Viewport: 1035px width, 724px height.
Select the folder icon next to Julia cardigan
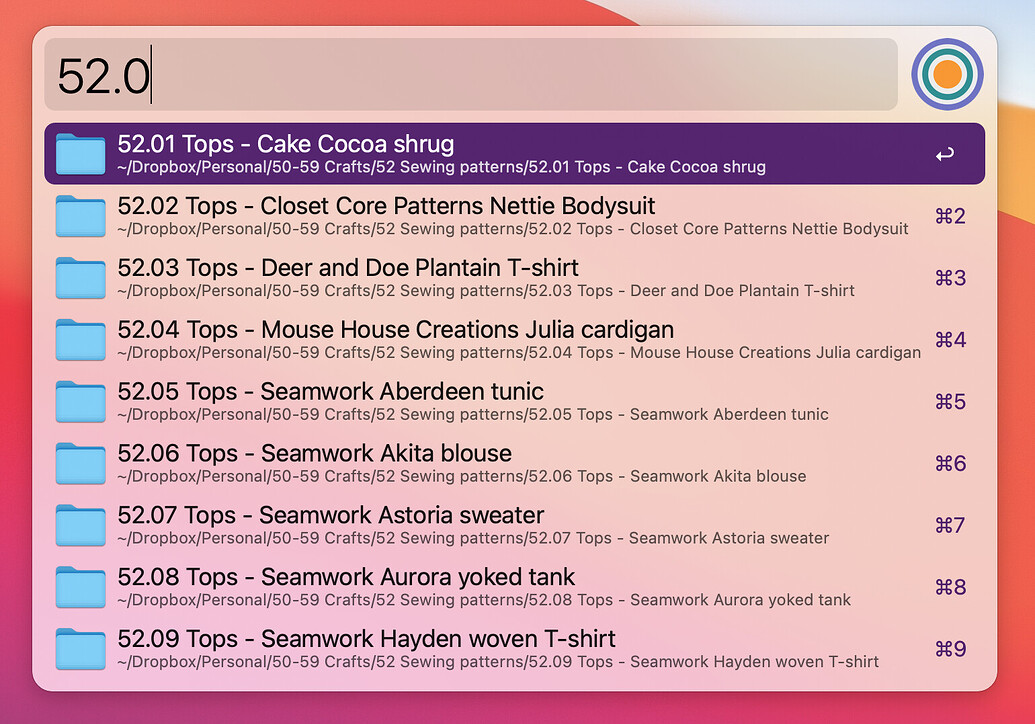(80, 340)
